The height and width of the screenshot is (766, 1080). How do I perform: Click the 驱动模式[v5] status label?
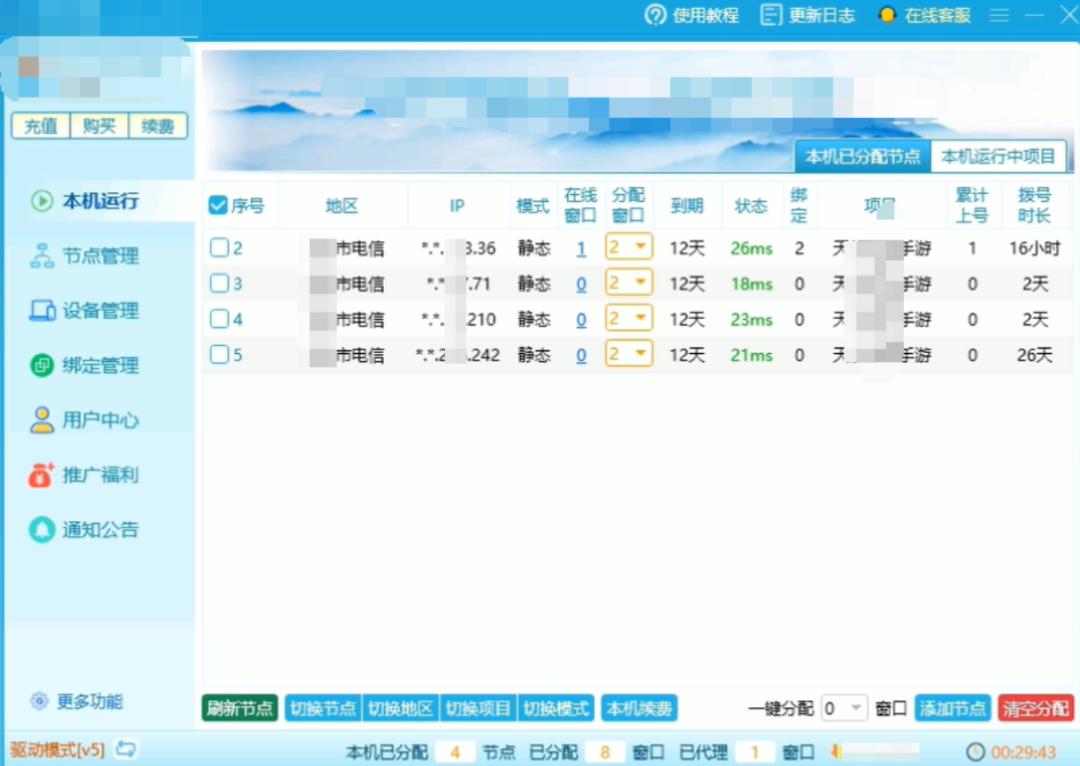tap(57, 749)
